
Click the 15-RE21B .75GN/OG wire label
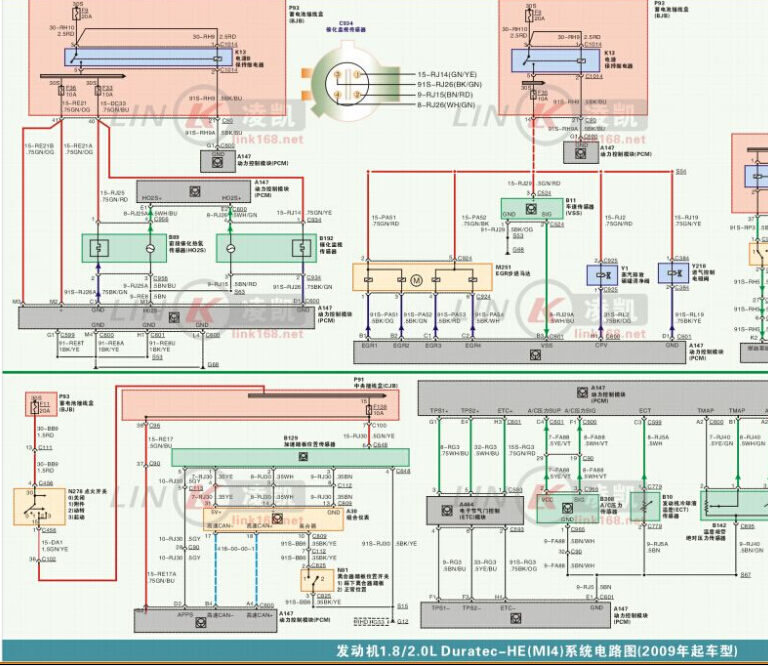[39, 149]
